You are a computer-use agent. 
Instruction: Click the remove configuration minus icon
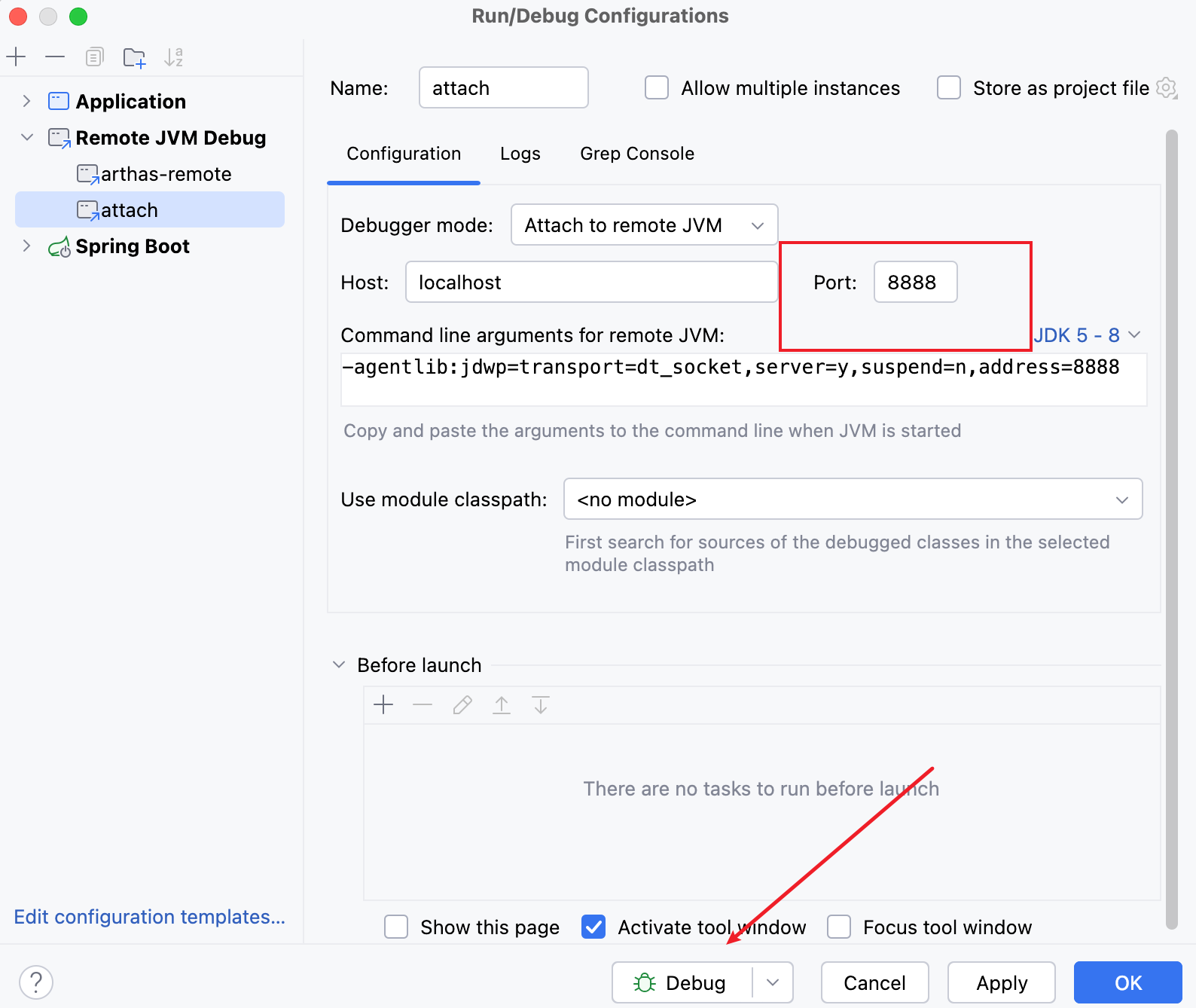click(55, 57)
